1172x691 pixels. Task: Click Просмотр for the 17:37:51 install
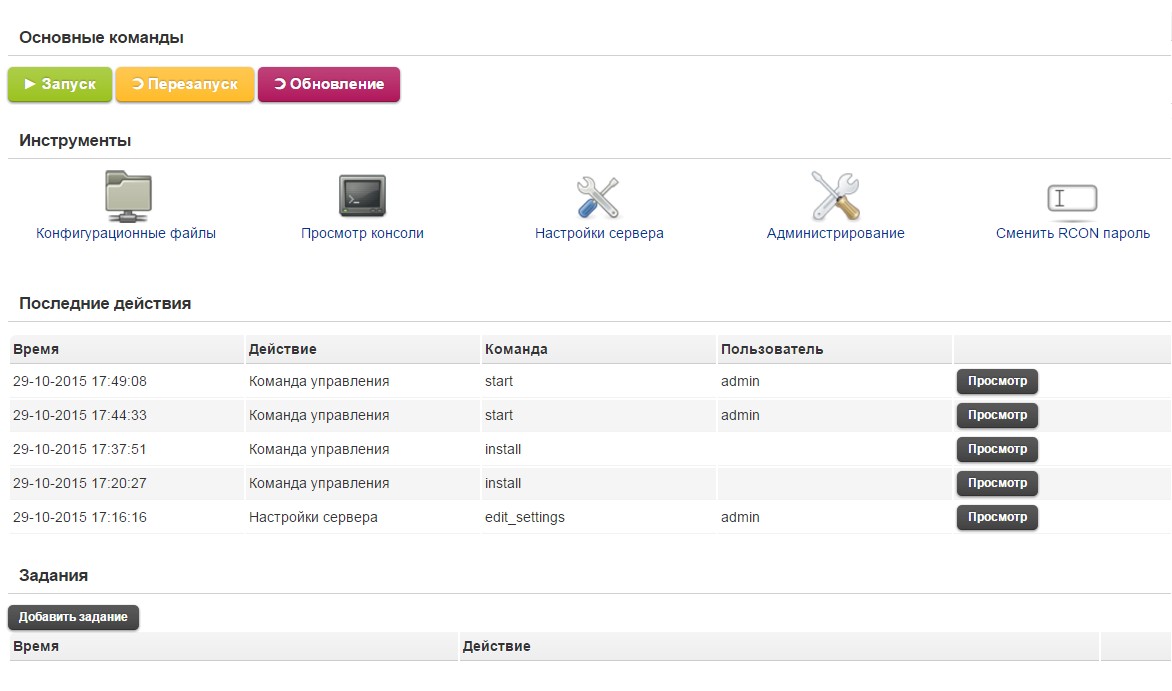pyautogui.click(x=997, y=449)
